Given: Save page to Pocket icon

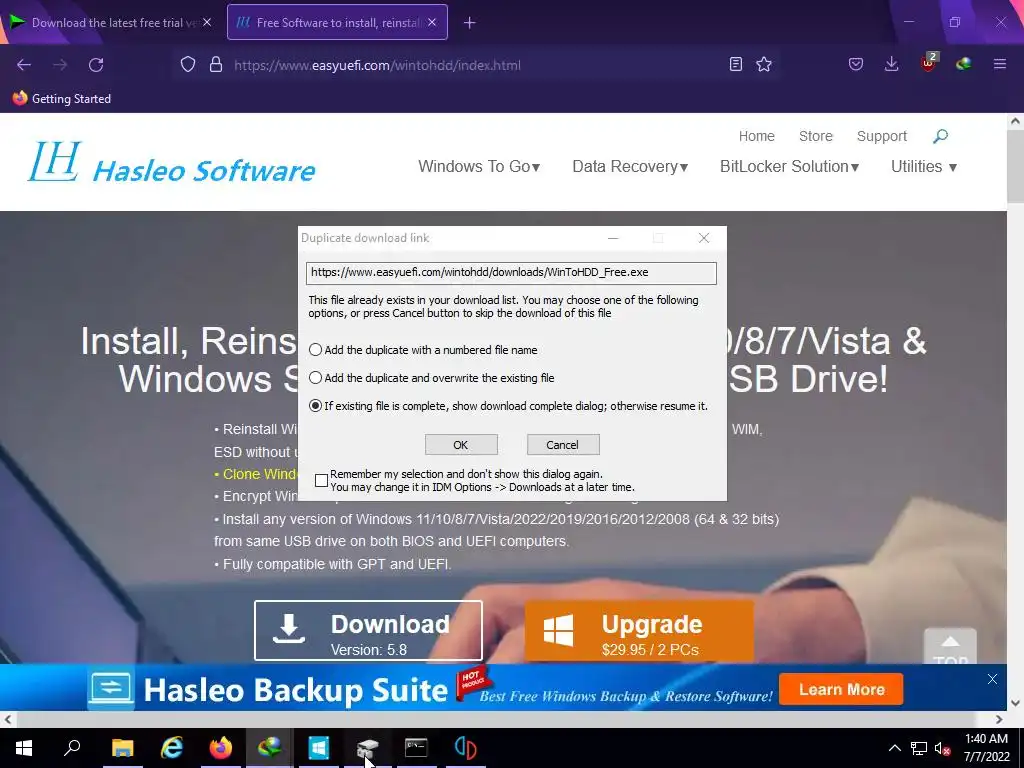Looking at the screenshot, I should 856,64.
